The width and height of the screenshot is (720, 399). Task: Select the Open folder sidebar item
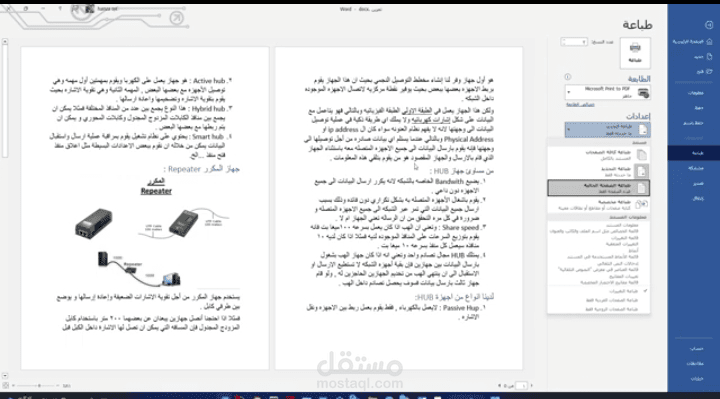[x=704, y=72]
